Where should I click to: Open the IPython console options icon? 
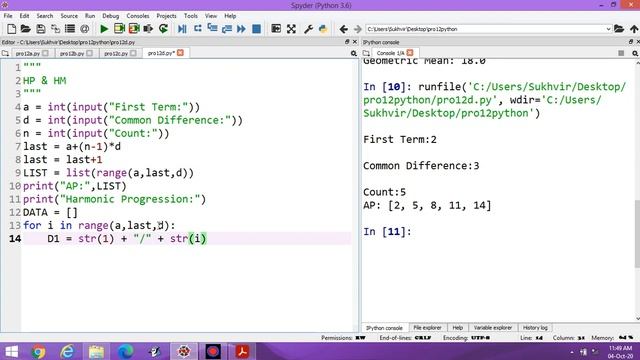635,53
